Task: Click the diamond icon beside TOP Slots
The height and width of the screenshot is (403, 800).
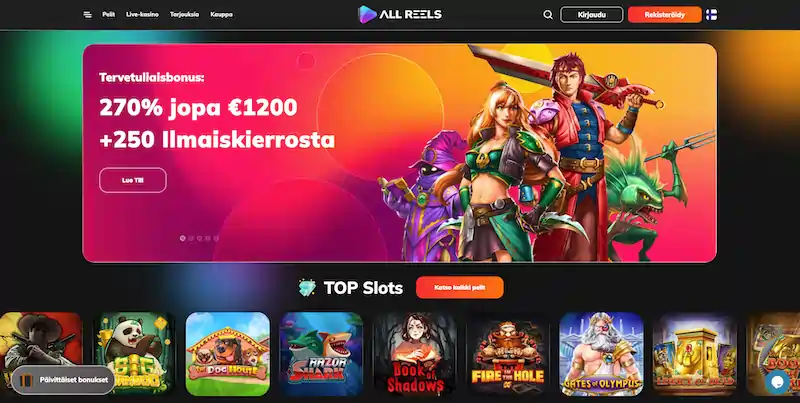Action: [x=307, y=288]
